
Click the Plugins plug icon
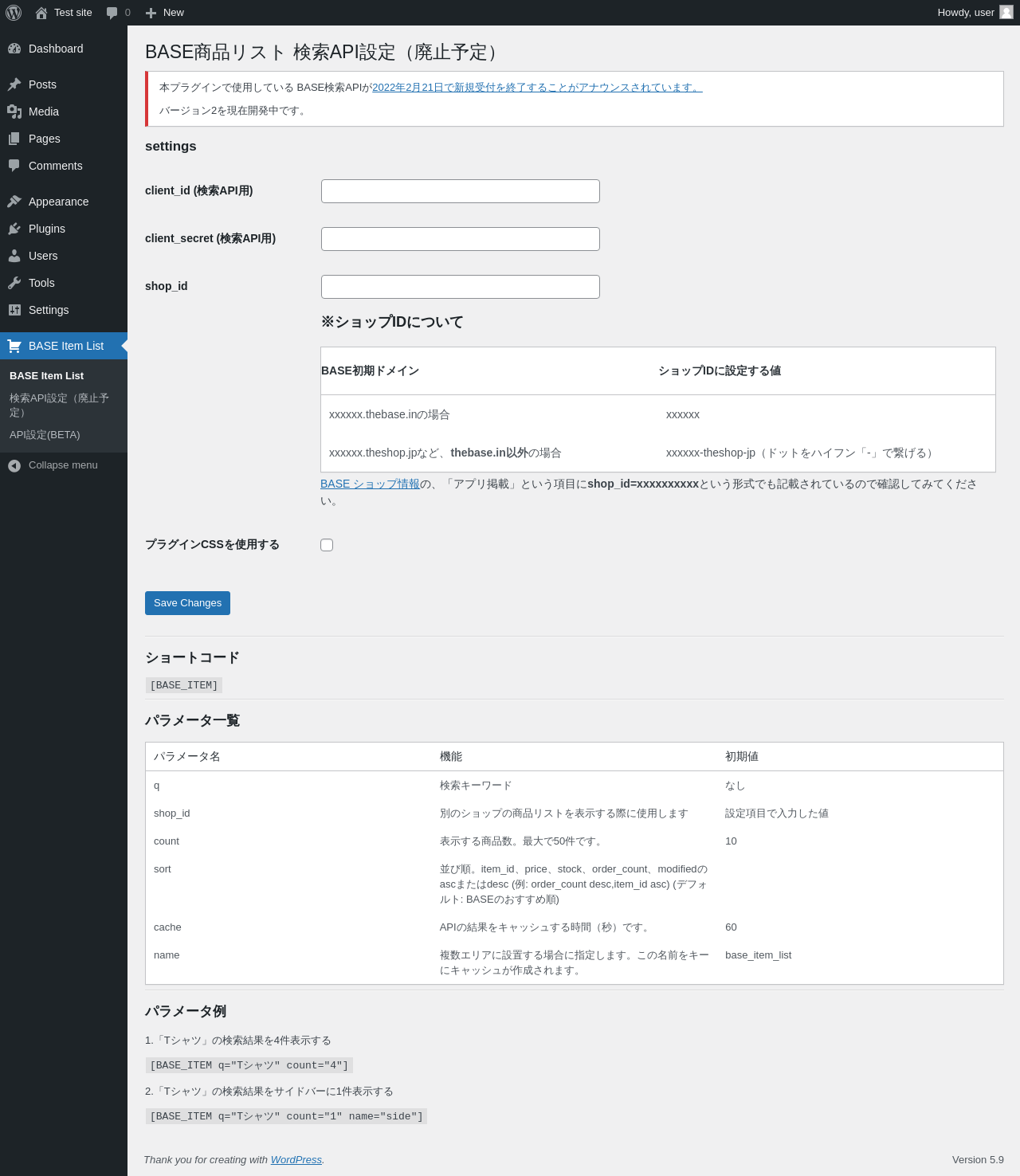14,229
